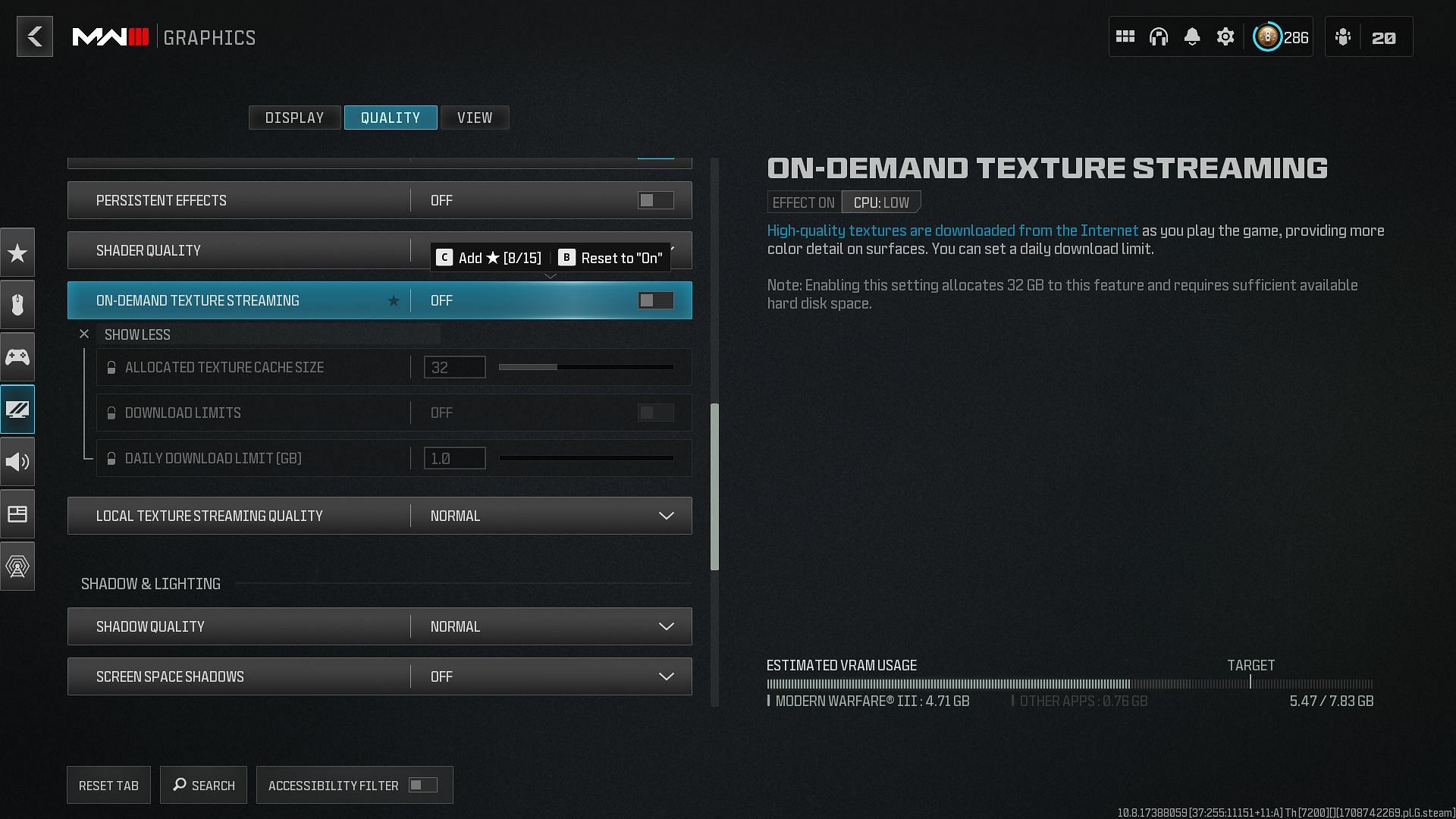Viewport: 1456px width, 819px height.
Task: Toggle the Persistent Effects off switch
Action: point(656,200)
